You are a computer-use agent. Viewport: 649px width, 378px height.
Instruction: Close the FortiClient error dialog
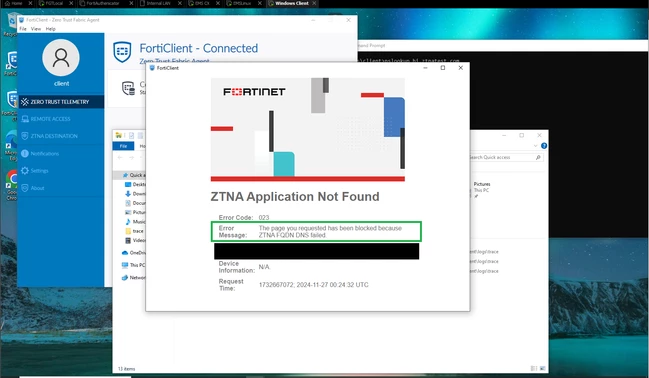point(460,68)
